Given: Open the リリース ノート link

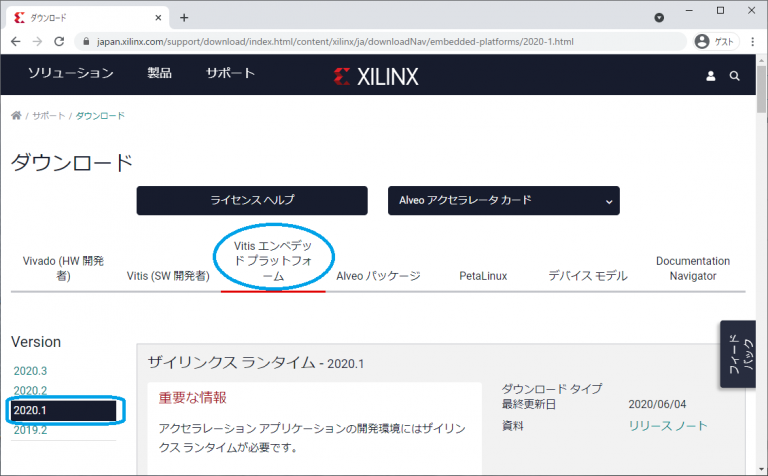Looking at the screenshot, I should (x=667, y=426).
